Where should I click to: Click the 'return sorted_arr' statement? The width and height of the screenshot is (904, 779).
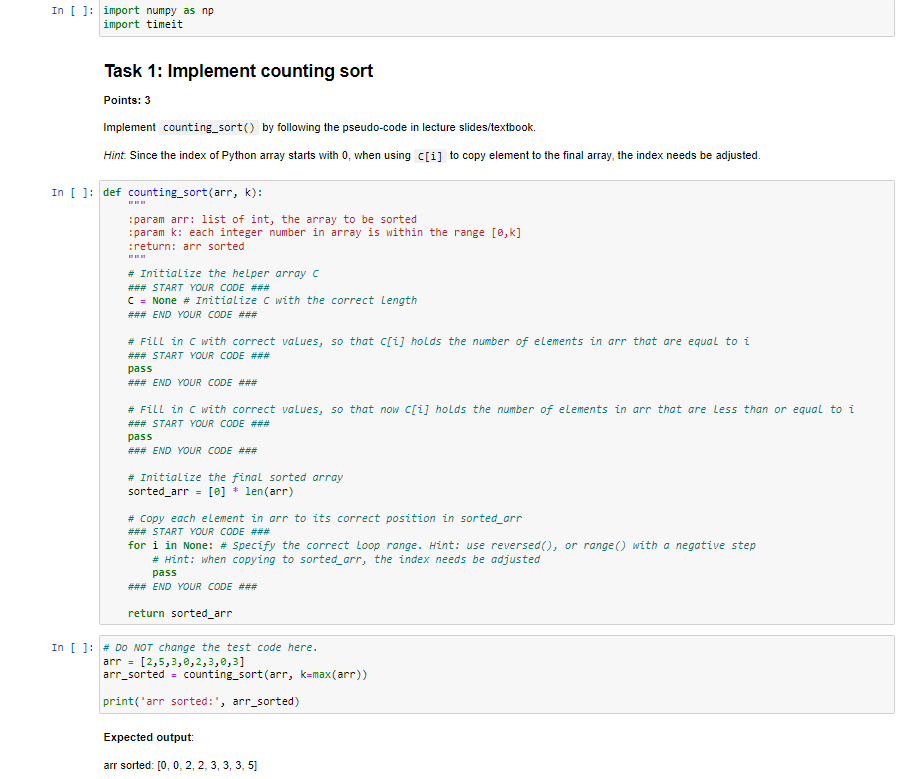(x=180, y=613)
